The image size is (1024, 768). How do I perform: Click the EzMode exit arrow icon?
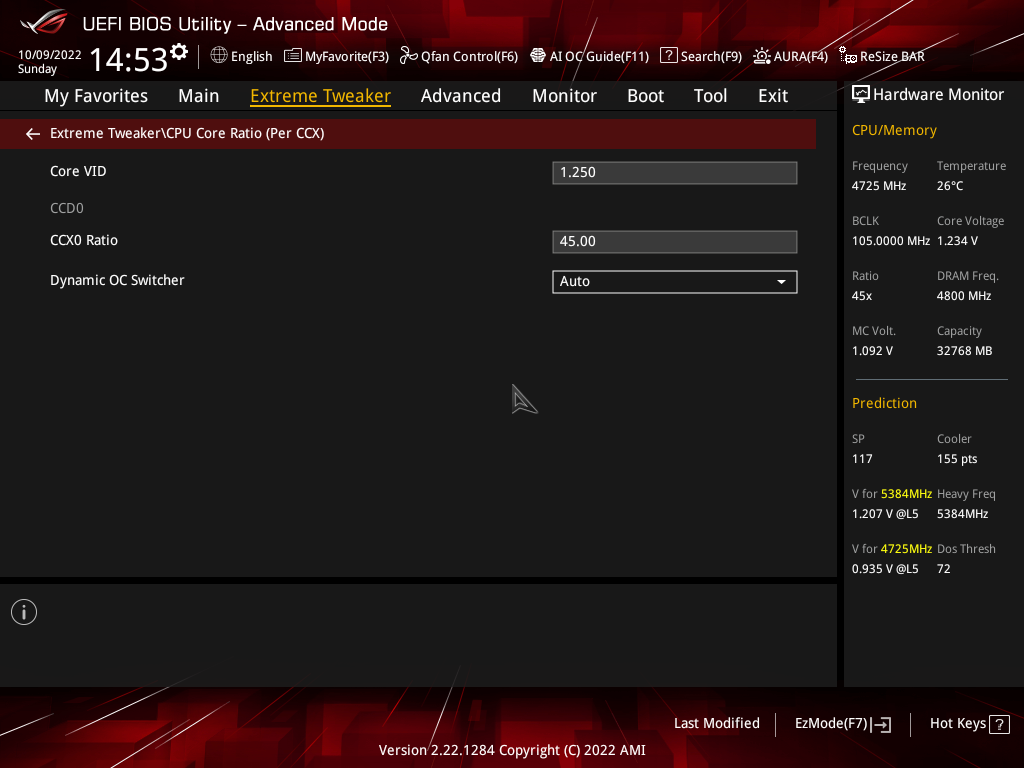pos(881,724)
